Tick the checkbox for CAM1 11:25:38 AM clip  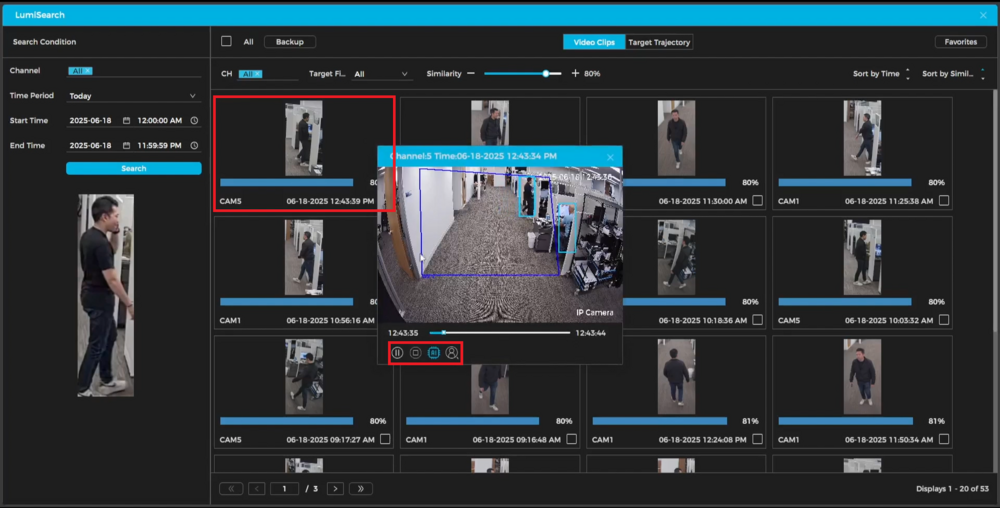click(x=943, y=201)
